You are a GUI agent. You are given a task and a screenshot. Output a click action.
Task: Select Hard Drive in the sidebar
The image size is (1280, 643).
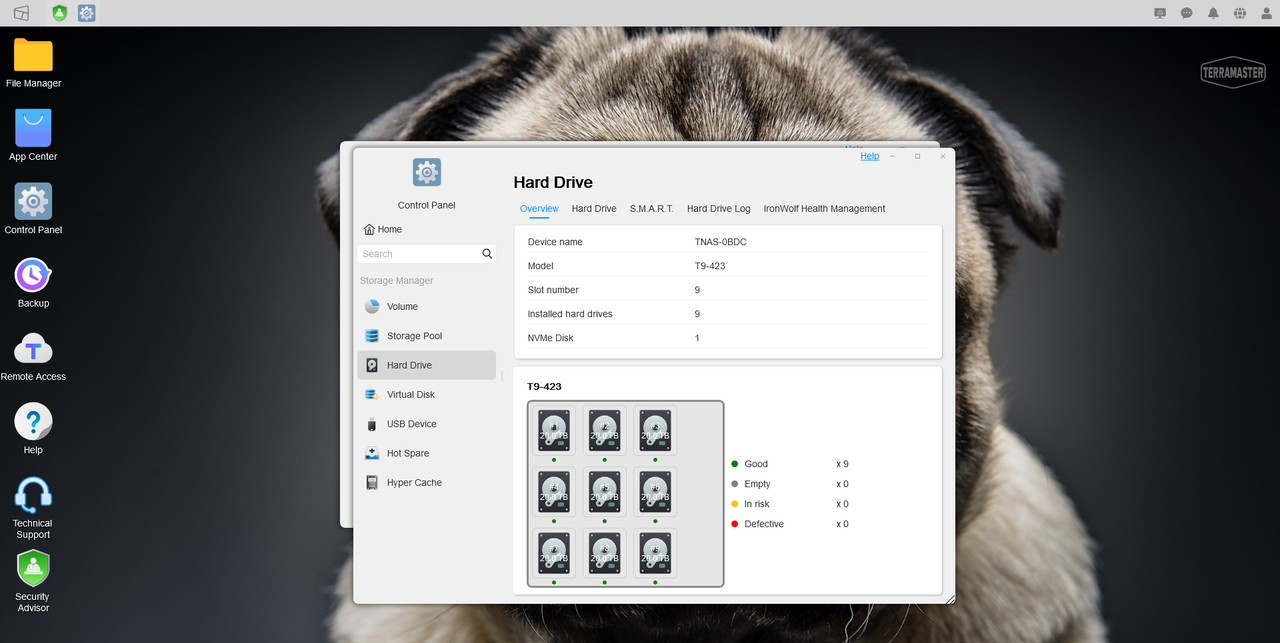[427, 365]
